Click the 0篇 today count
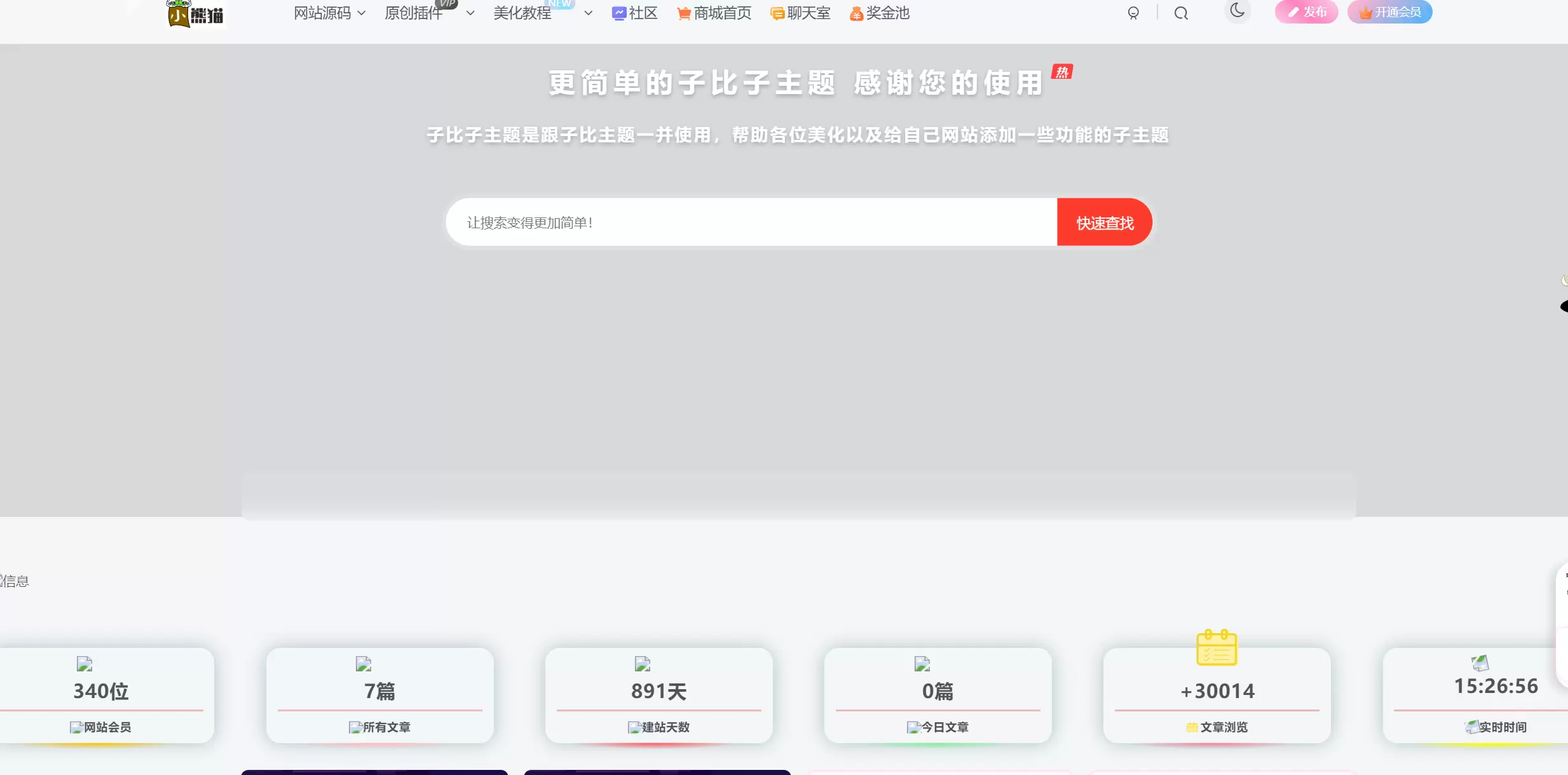The width and height of the screenshot is (1568, 775). point(938,691)
